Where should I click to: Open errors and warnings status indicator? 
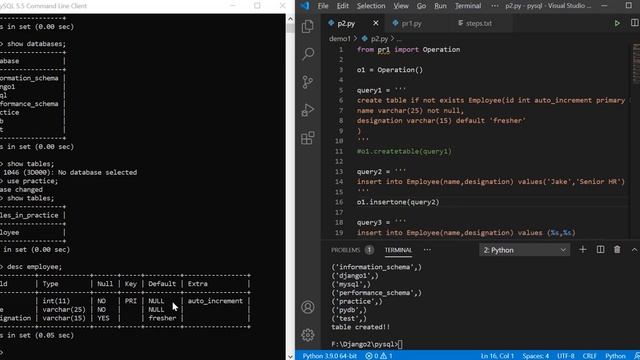(379, 356)
